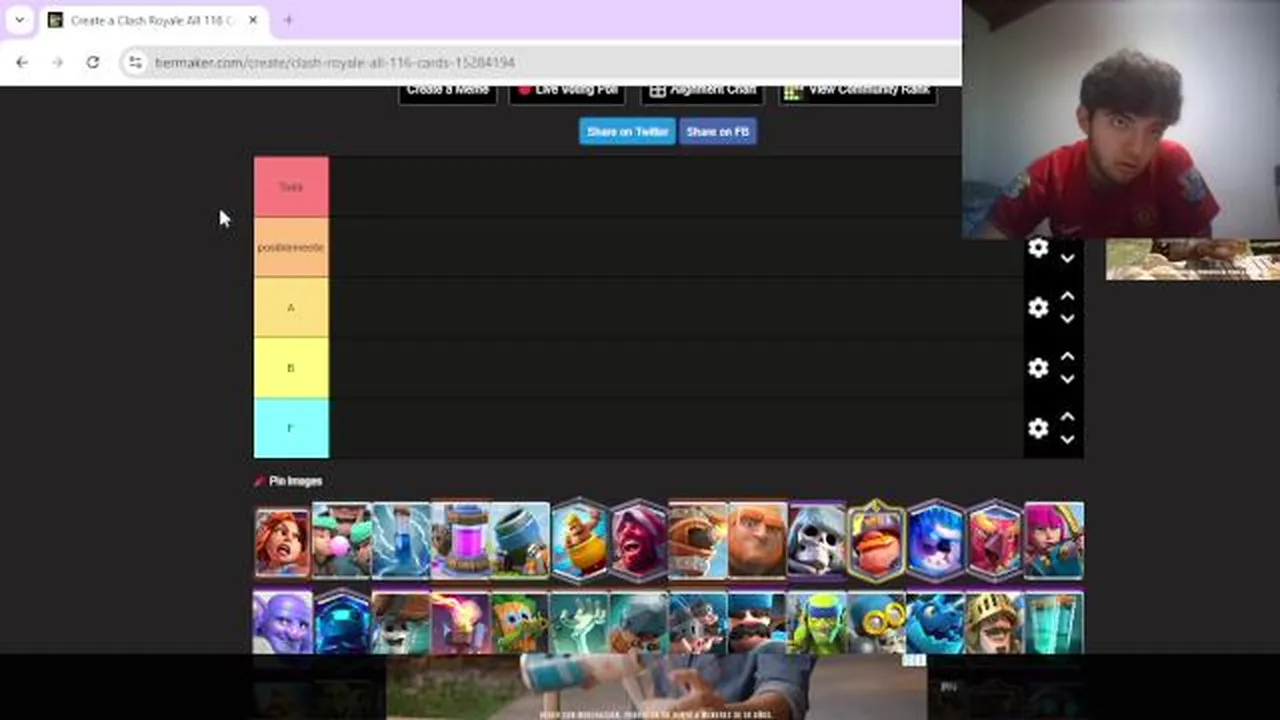Open settings gear for the B tier row
Viewport: 1280px width, 720px height.
1038,368
